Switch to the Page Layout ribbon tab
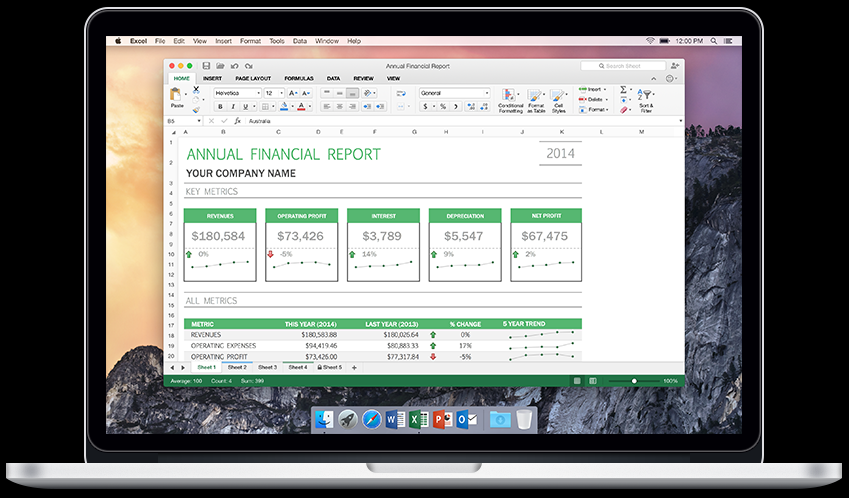The width and height of the screenshot is (849, 498). click(x=253, y=78)
